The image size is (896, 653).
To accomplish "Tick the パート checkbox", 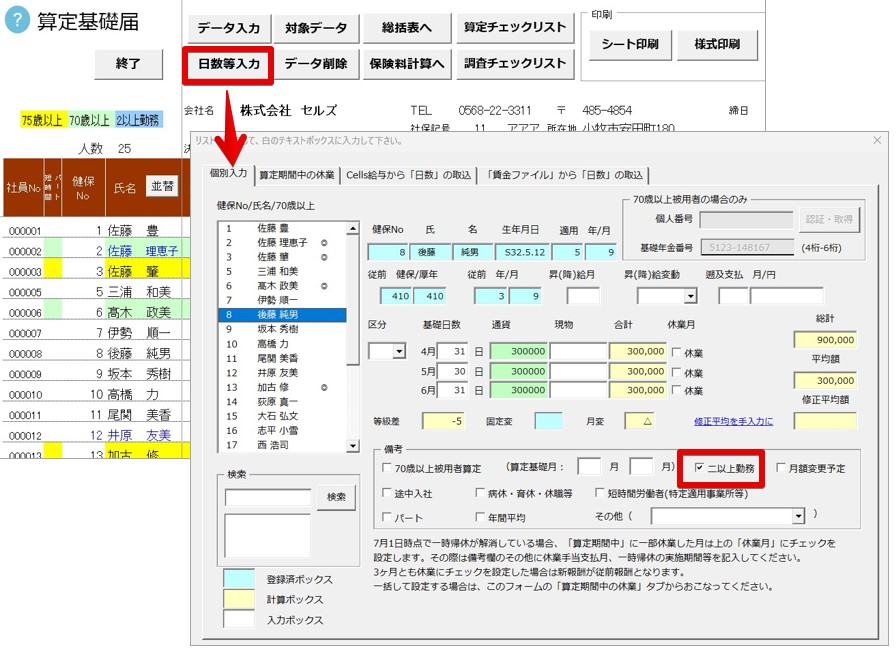I will (x=387, y=517).
